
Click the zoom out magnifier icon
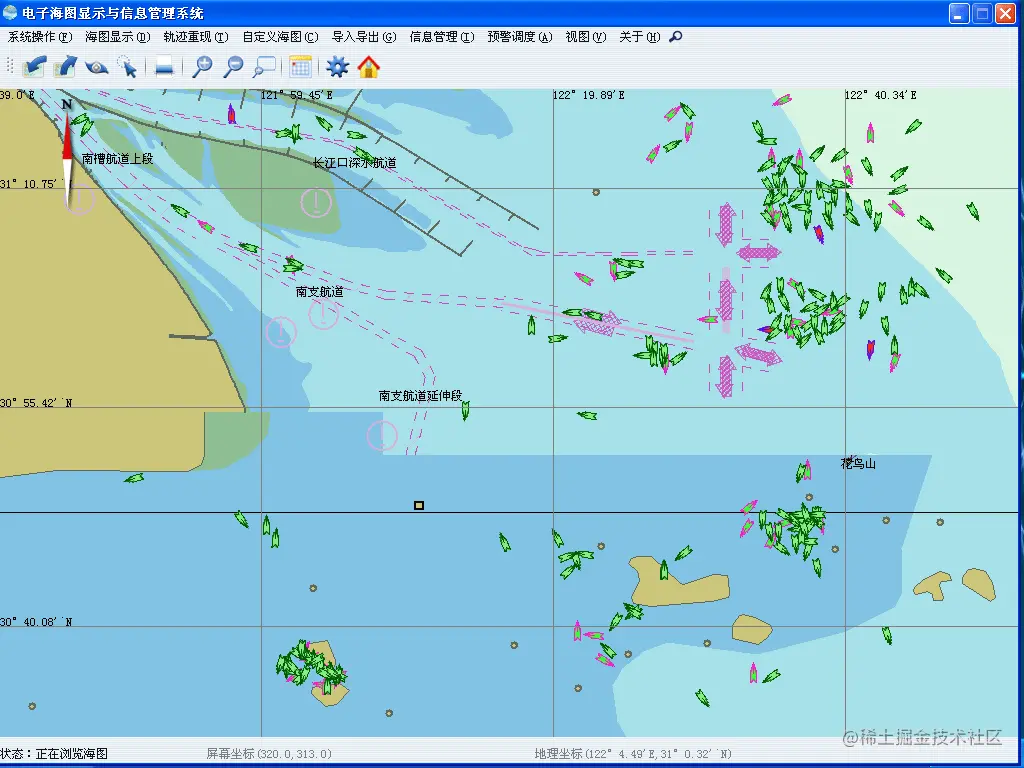pos(233,67)
